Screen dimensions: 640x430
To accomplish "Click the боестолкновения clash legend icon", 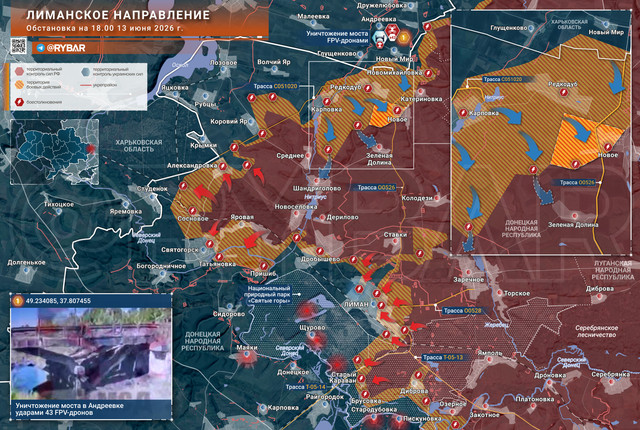I will click(x=19, y=102).
